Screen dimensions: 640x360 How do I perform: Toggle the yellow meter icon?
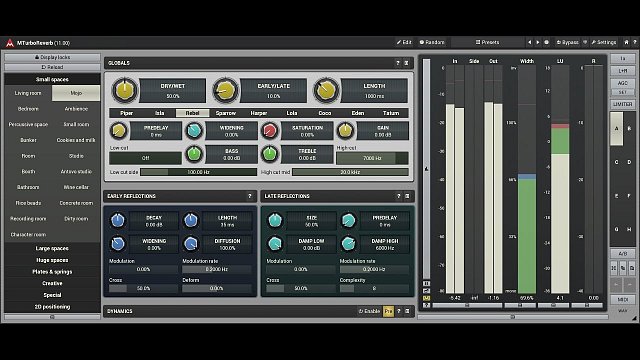click(426, 298)
